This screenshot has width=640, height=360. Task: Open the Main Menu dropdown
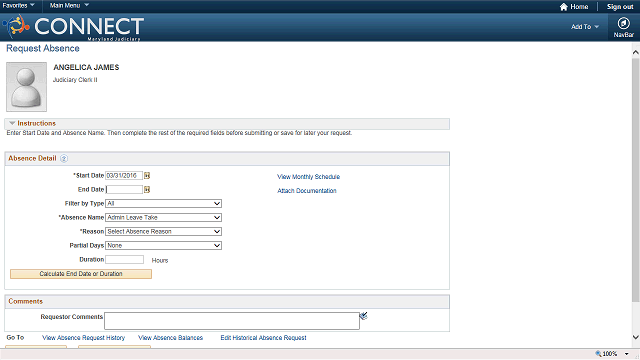click(x=69, y=5)
